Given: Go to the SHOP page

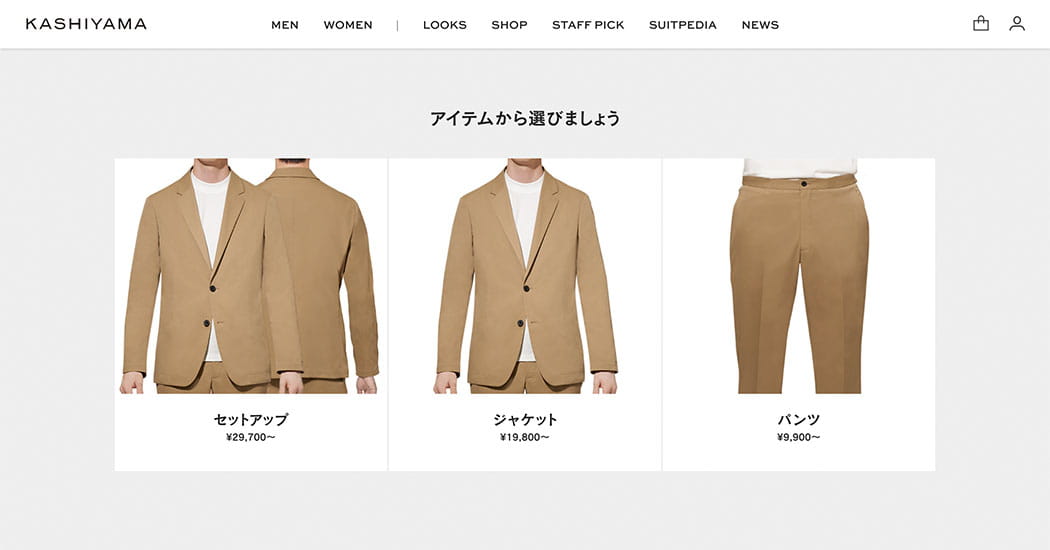Looking at the screenshot, I should pyautogui.click(x=509, y=25).
